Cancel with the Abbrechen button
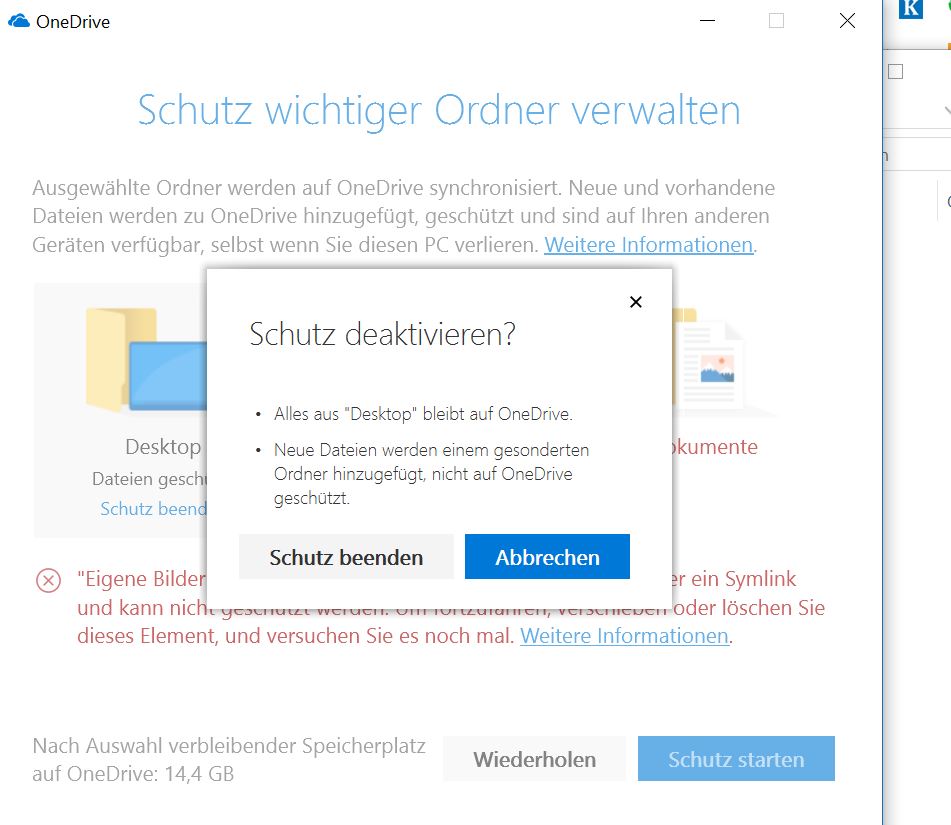Viewport: 951px width, 825px height. tap(547, 557)
